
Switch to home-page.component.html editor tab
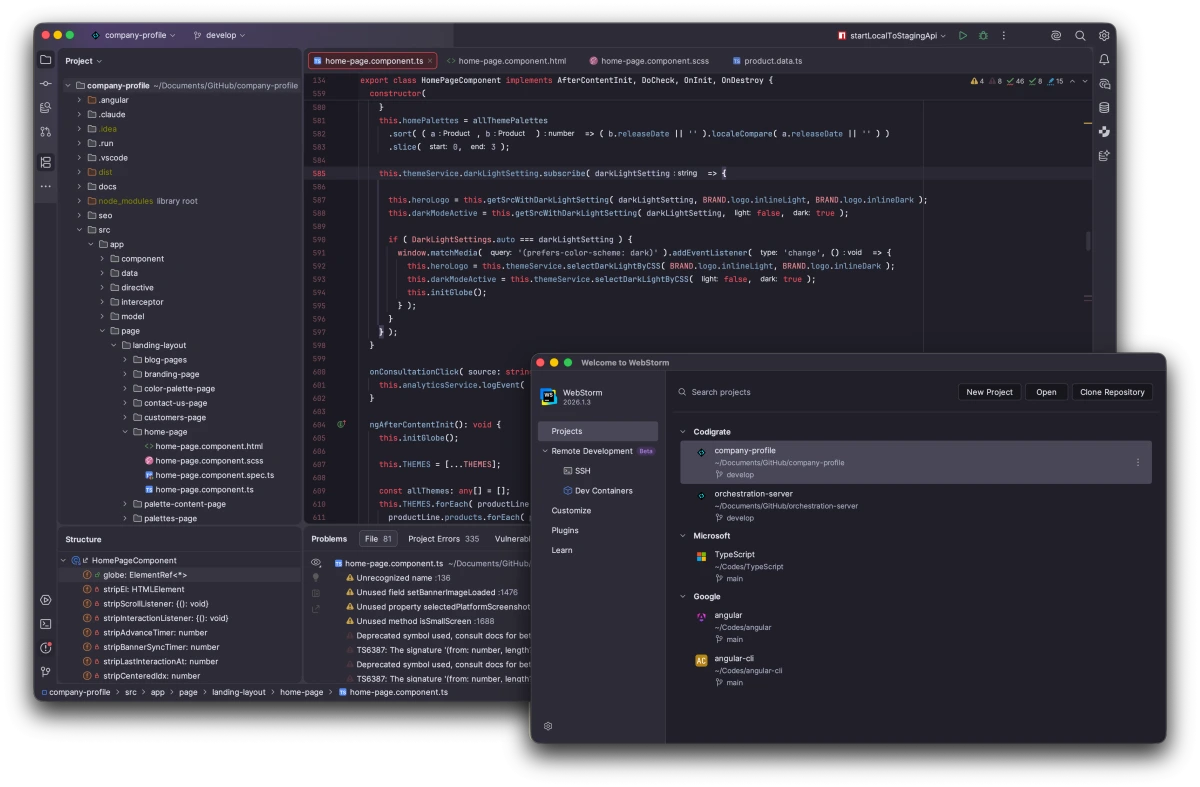point(506,61)
